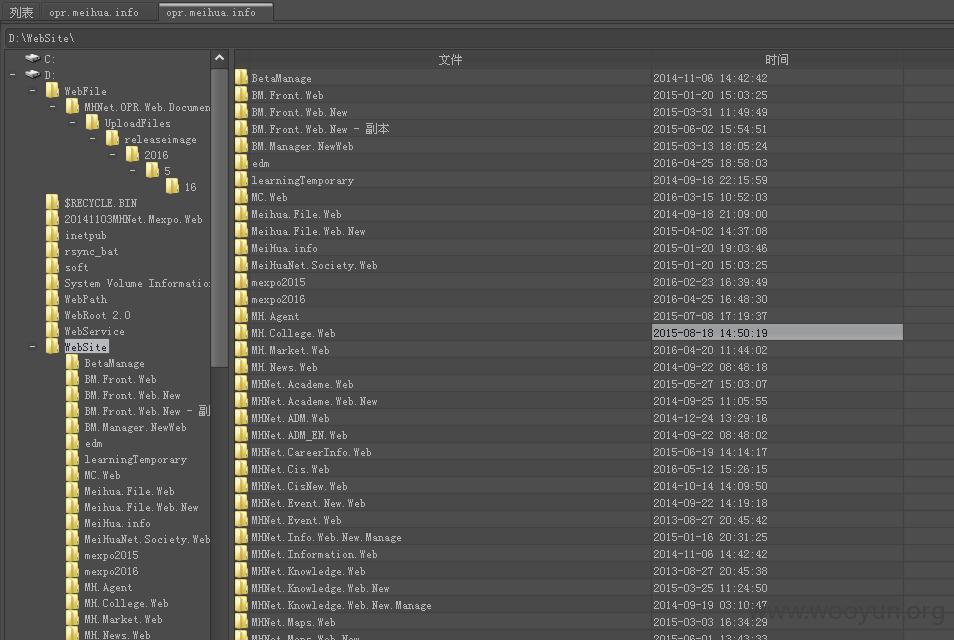Collapse the 5 folder tree node
The height and width of the screenshot is (640, 954).
133,171
